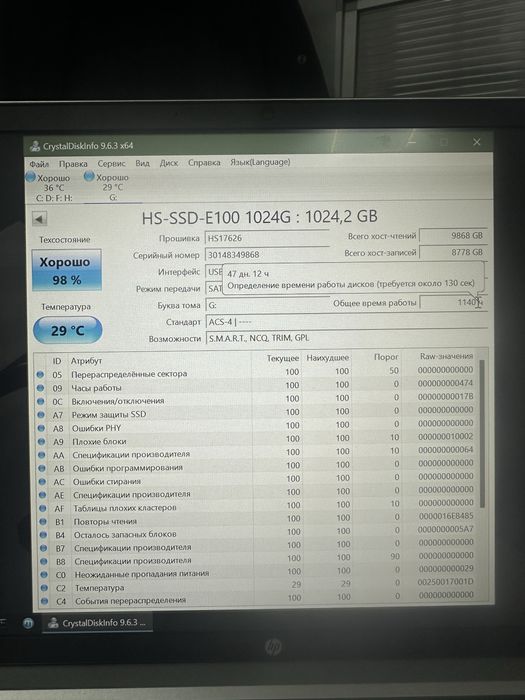Click the attribute list vertical scrollbar
Screen dimensions: 525x700
(x=482, y=433)
